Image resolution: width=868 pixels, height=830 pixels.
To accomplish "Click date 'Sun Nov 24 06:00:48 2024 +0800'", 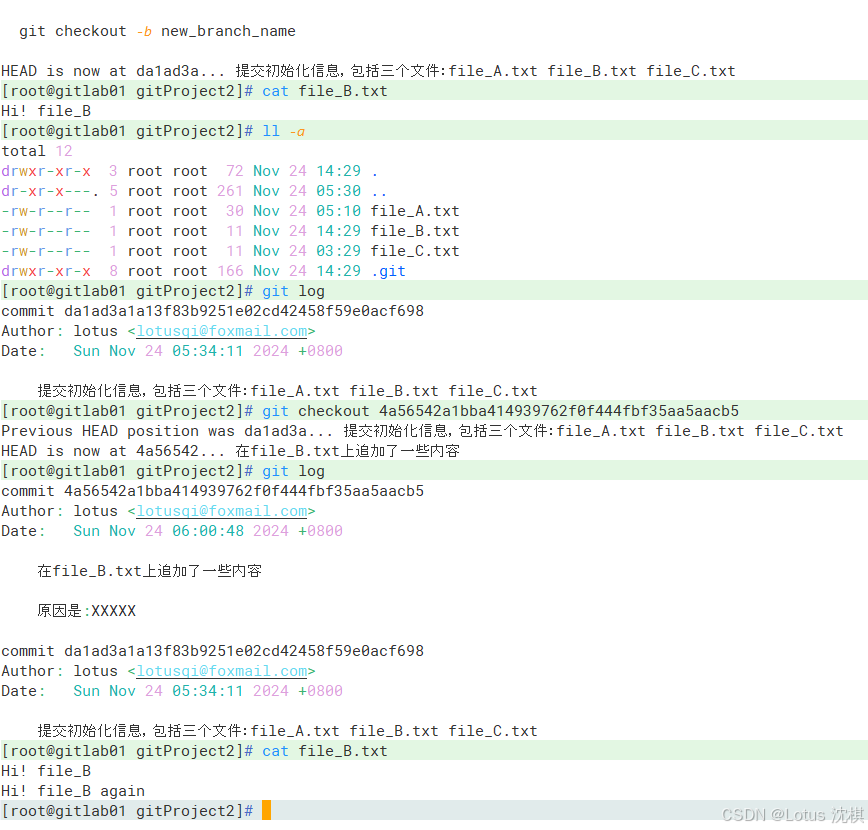I will pyautogui.click(x=208, y=531).
